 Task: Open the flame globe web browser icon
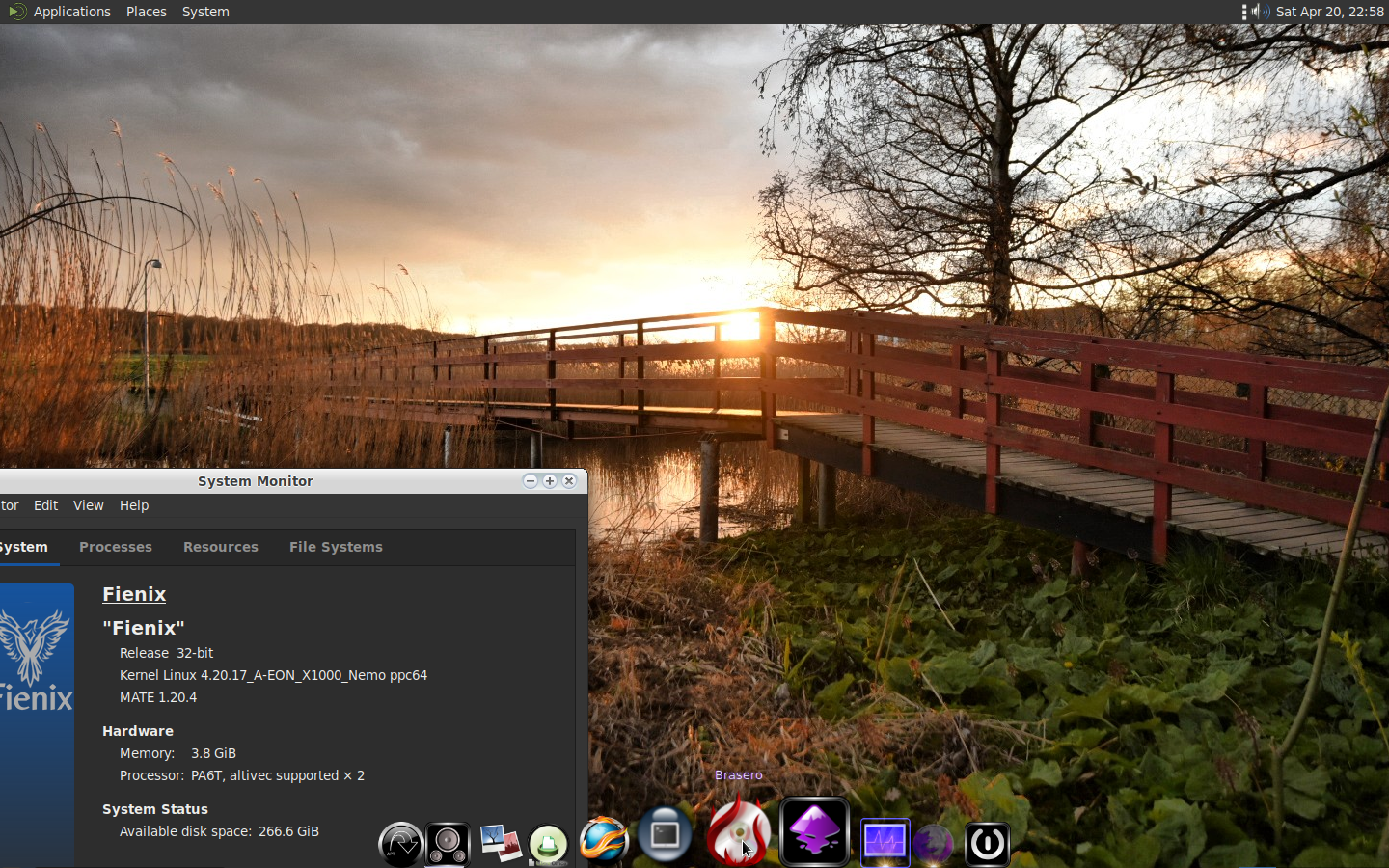pyautogui.click(x=604, y=839)
